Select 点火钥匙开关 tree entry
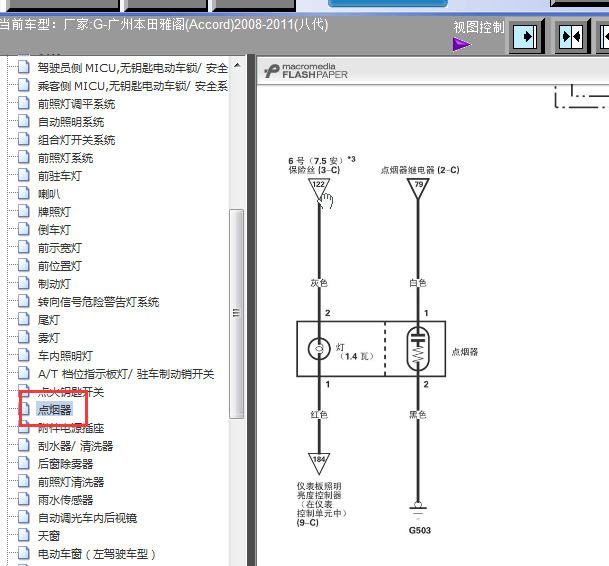 click(71, 392)
